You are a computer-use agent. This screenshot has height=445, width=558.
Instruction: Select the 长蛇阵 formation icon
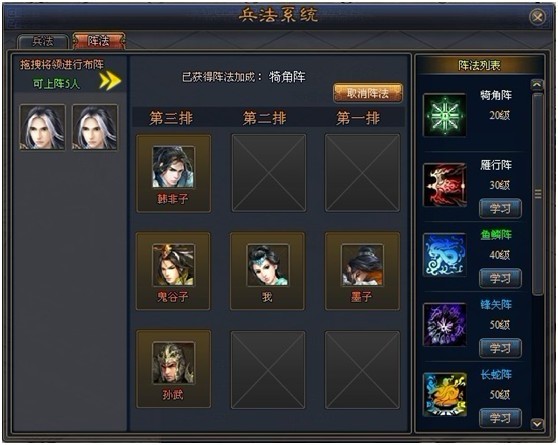(x=444, y=394)
